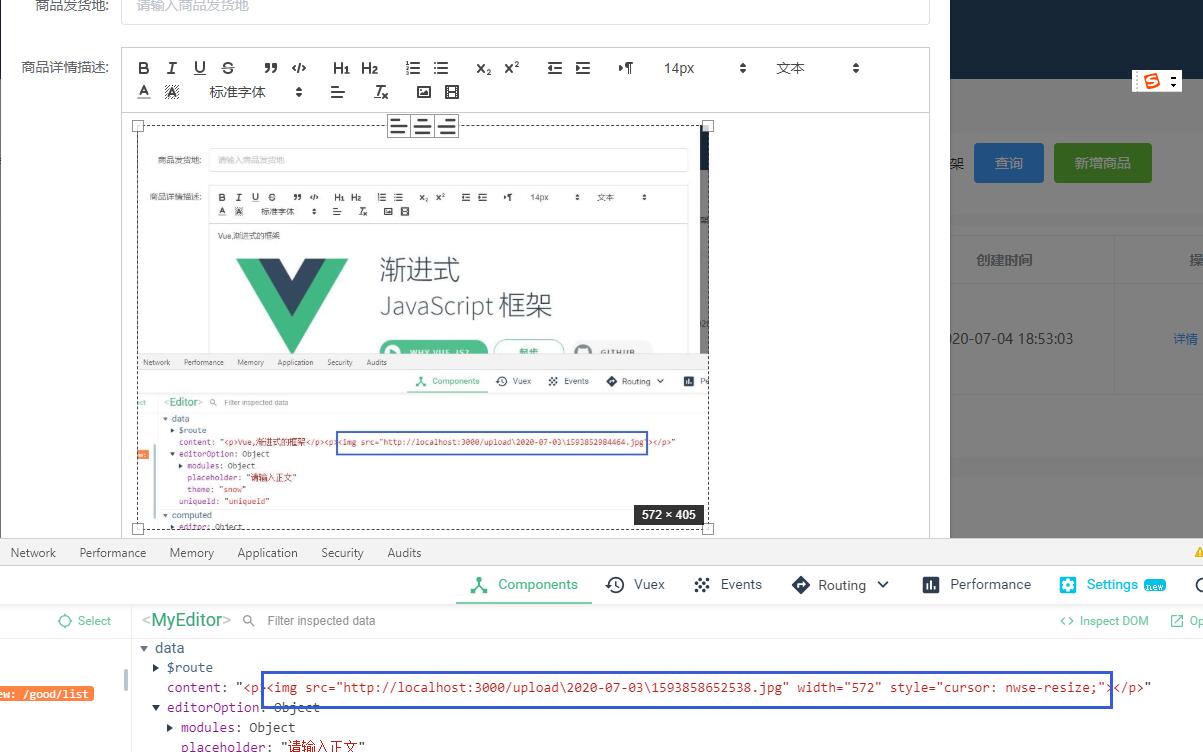This screenshot has width=1203, height=752.
Task: Apply Heading 1 formatting
Action: pyautogui.click(x=341, y=68)
